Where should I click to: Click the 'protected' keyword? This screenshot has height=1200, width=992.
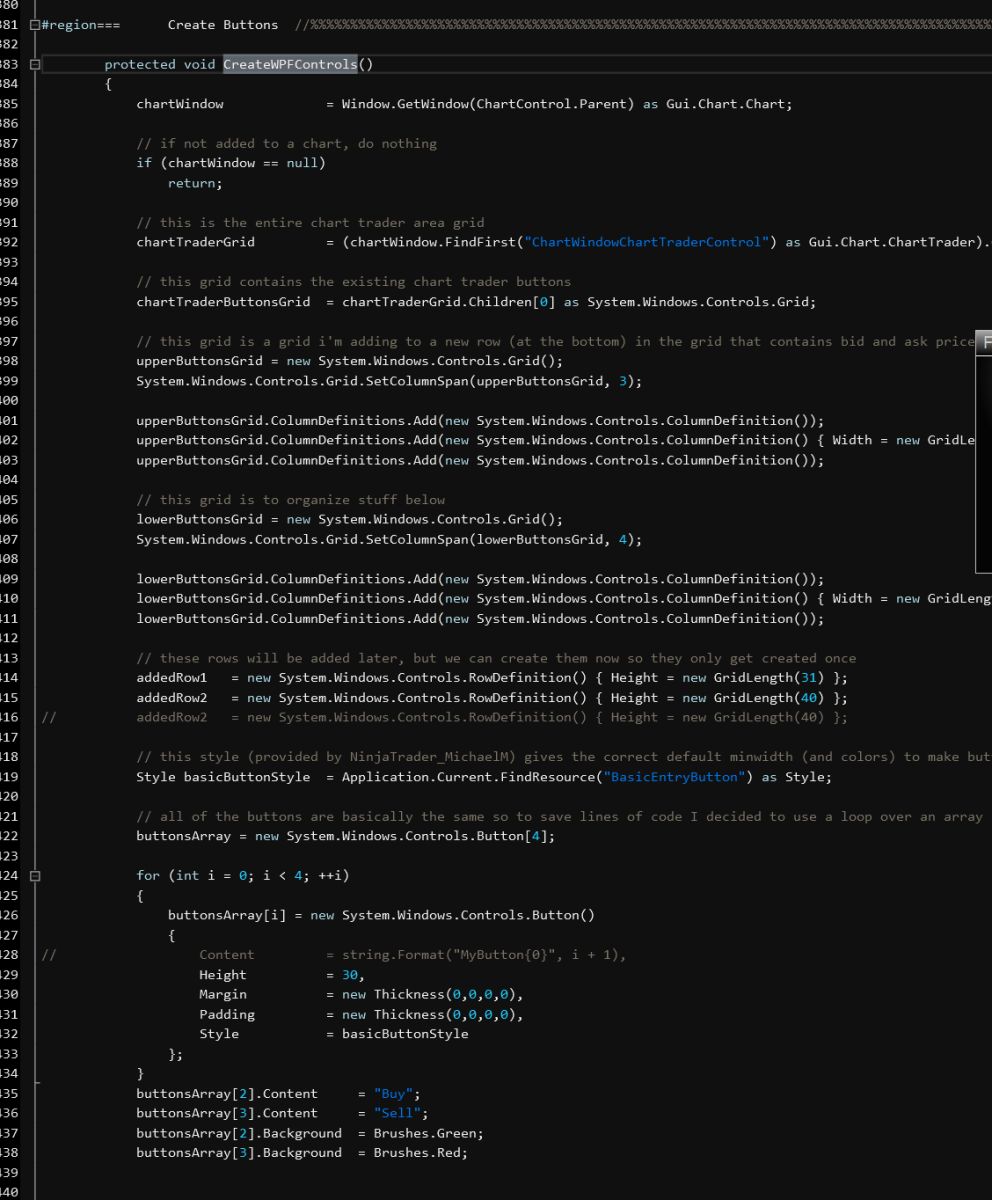point(140,65)
